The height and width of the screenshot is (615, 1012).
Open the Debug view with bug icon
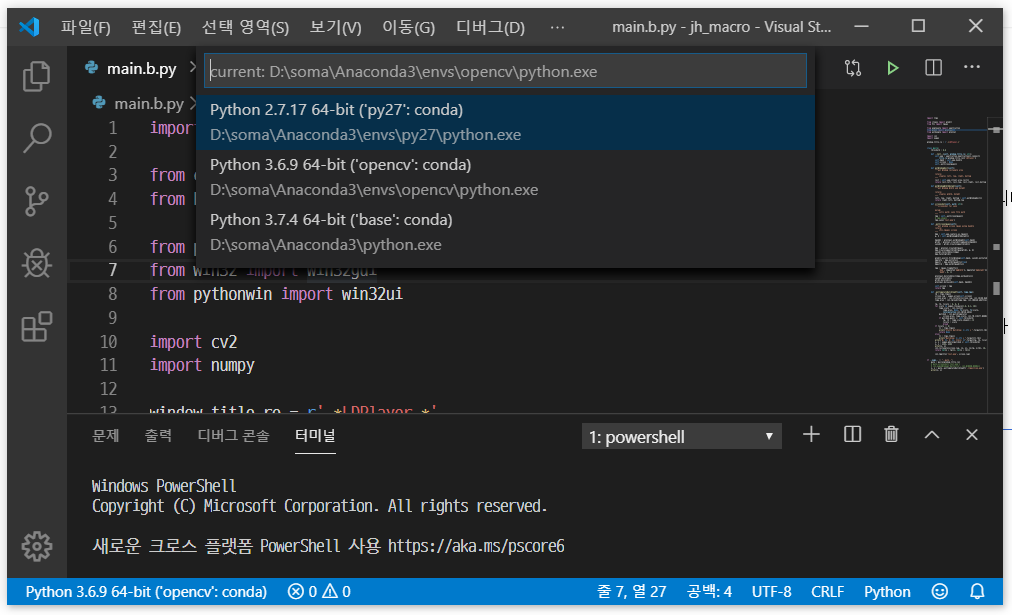pyautogui.click(x=36, y=264)
